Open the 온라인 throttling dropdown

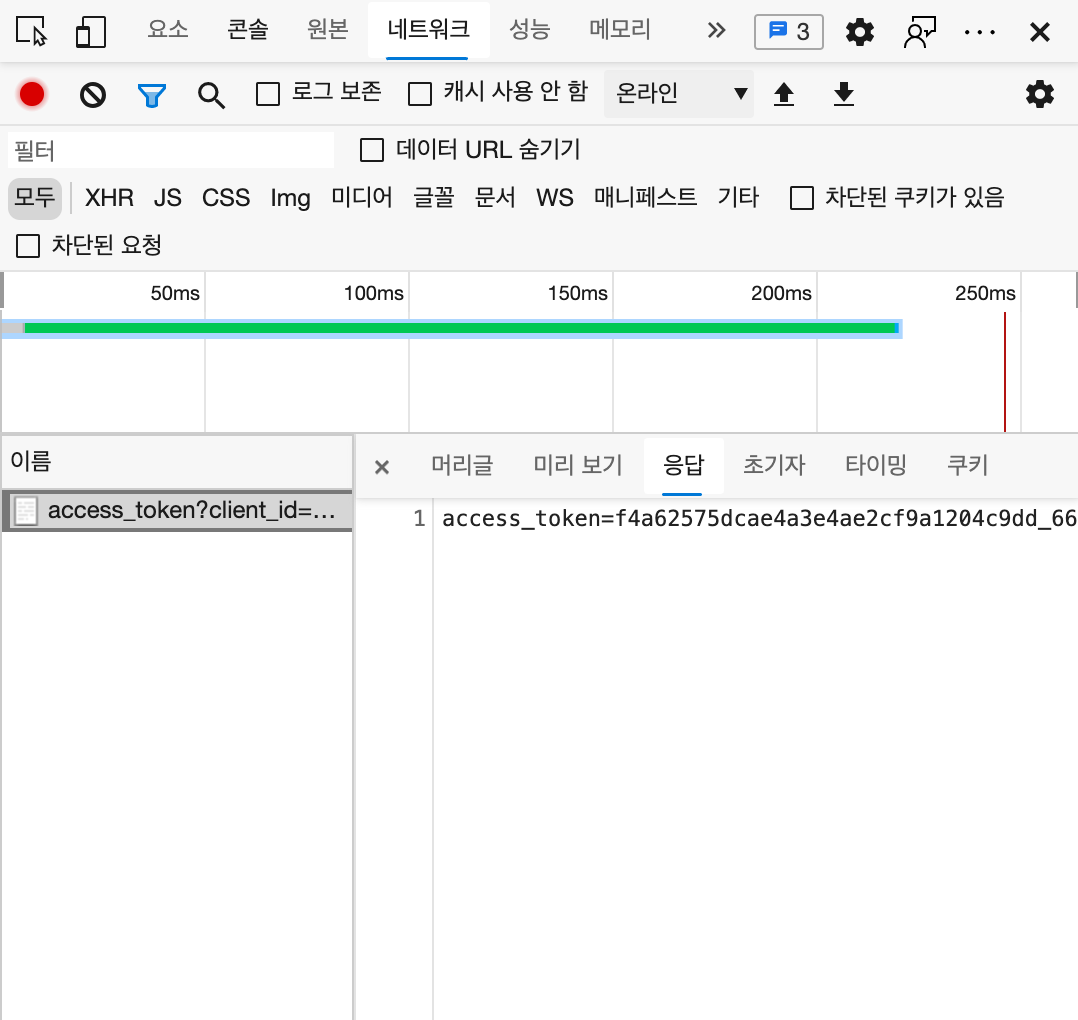[679, 93]
